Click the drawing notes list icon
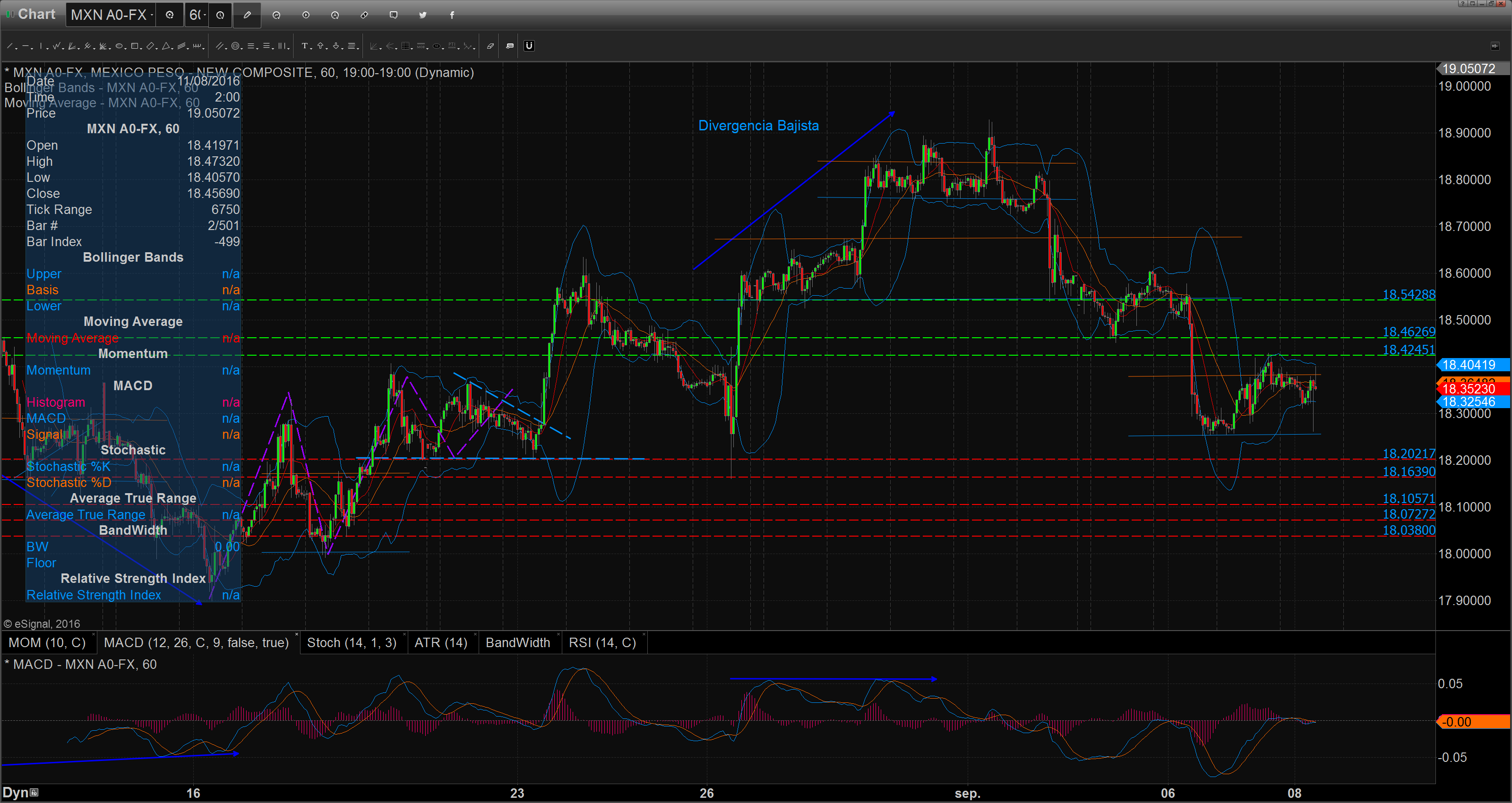This screenshot has width=1512, height=803. pos(510,46)
